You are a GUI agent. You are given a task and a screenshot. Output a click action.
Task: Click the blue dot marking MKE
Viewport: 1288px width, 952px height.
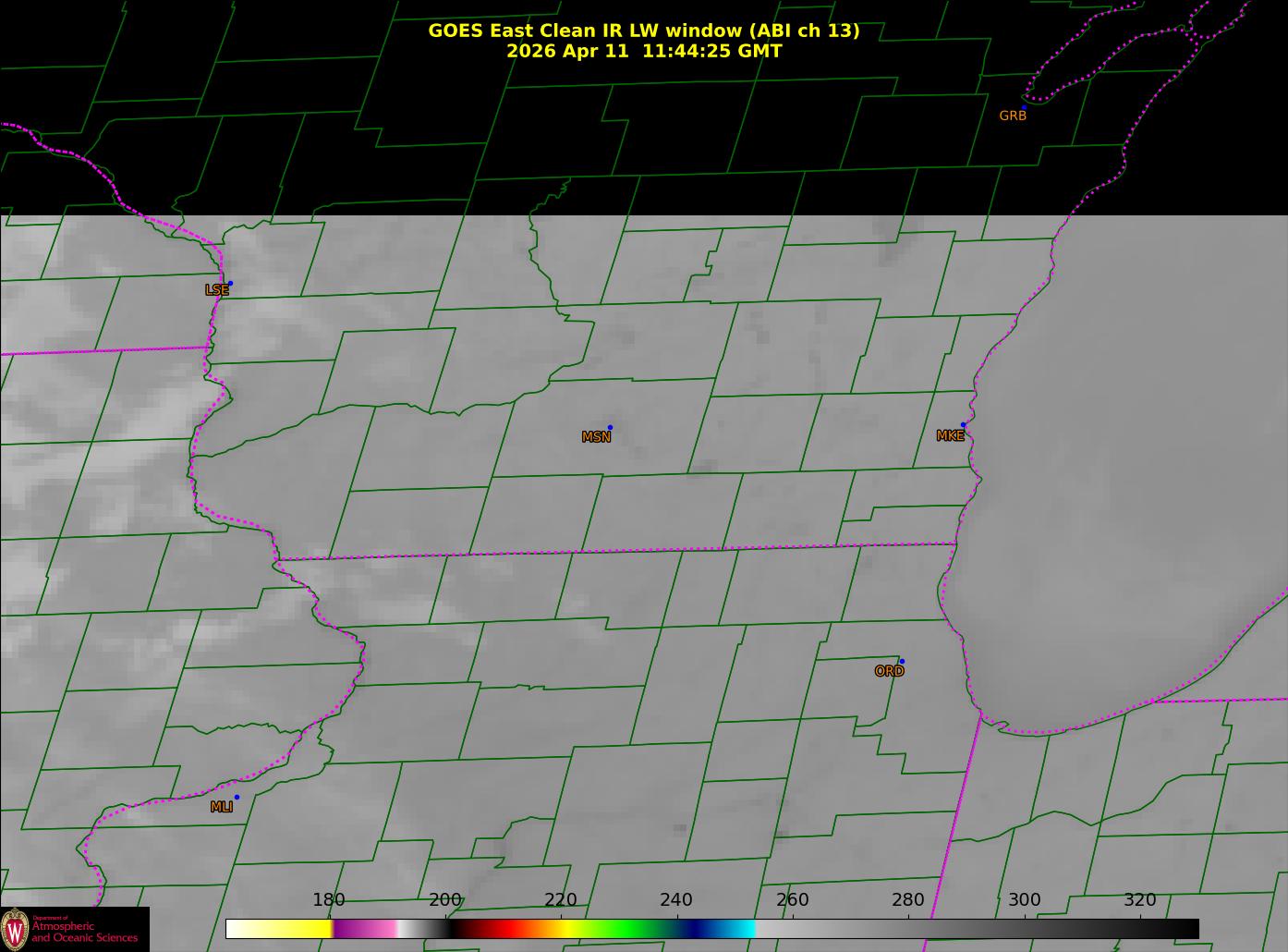pos(963,425)
